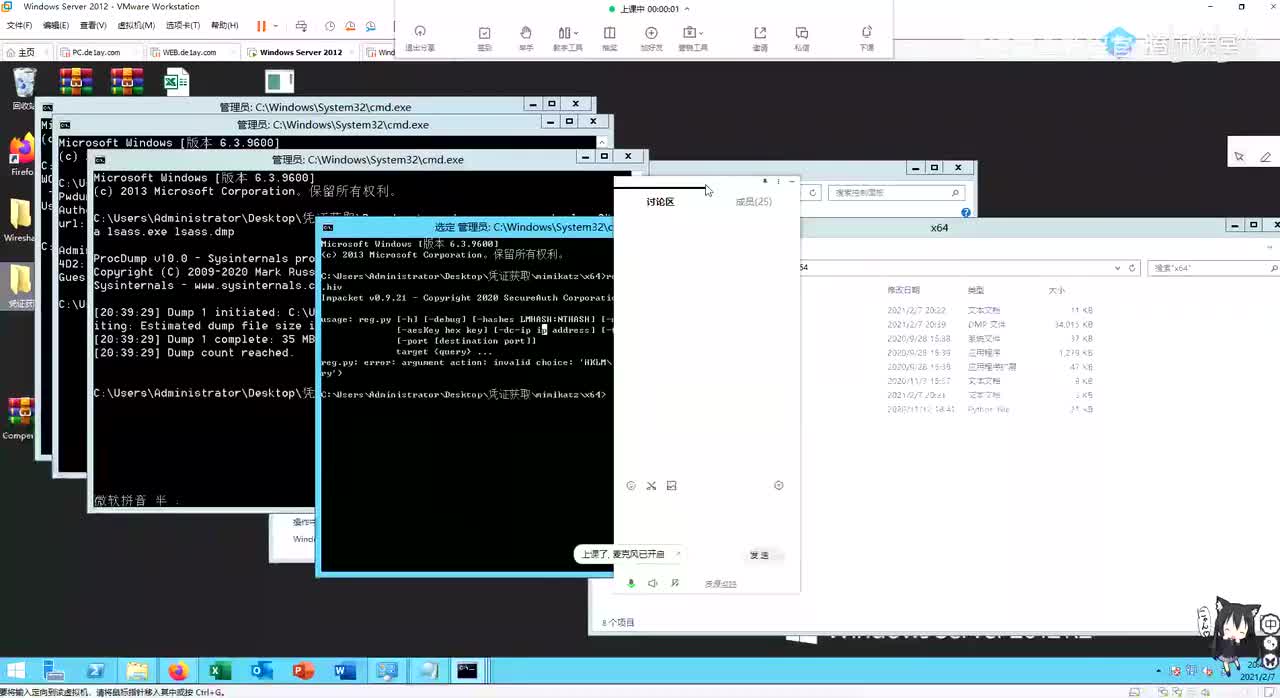
Task: Click the snapshot manager icon
Action: point(372,26)
